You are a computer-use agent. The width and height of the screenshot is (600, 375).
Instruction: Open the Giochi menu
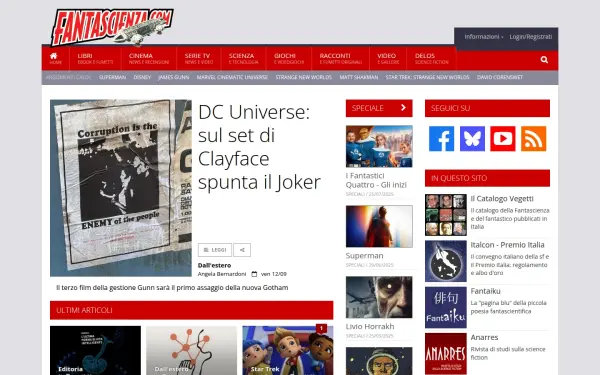pyautogui.click(x=289, y=59)
